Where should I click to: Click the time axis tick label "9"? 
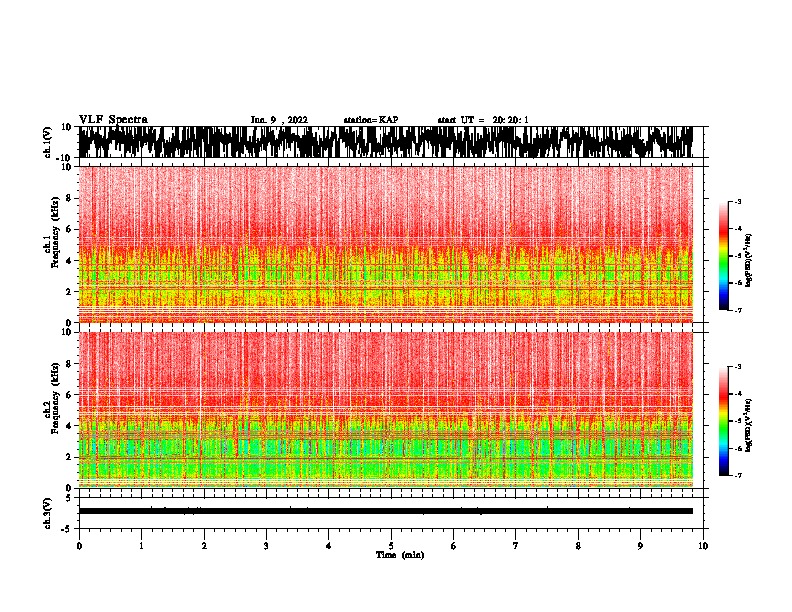click(640, 546)
